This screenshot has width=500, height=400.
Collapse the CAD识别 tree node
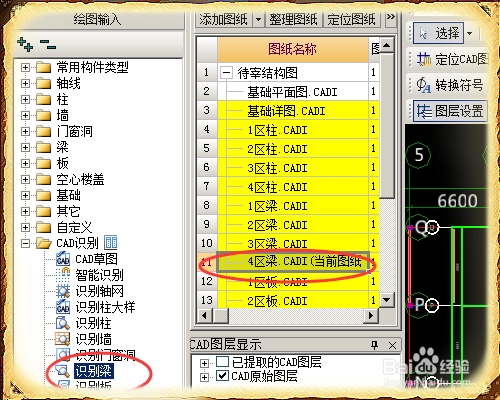coord(25,243)
